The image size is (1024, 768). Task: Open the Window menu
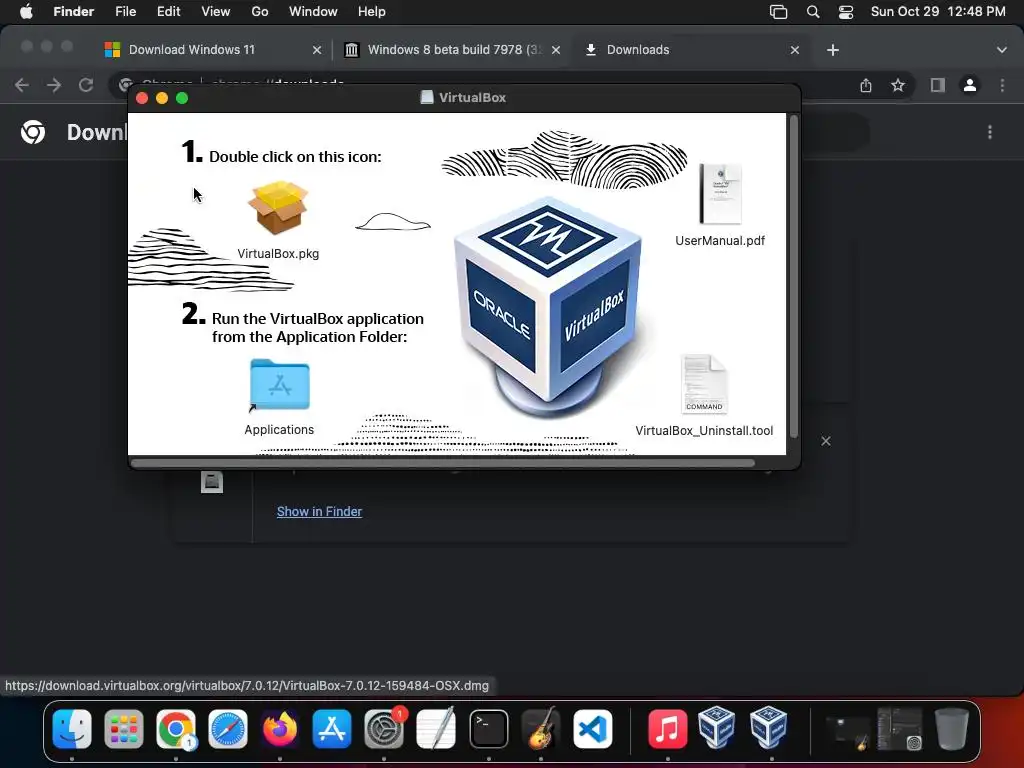313,12
